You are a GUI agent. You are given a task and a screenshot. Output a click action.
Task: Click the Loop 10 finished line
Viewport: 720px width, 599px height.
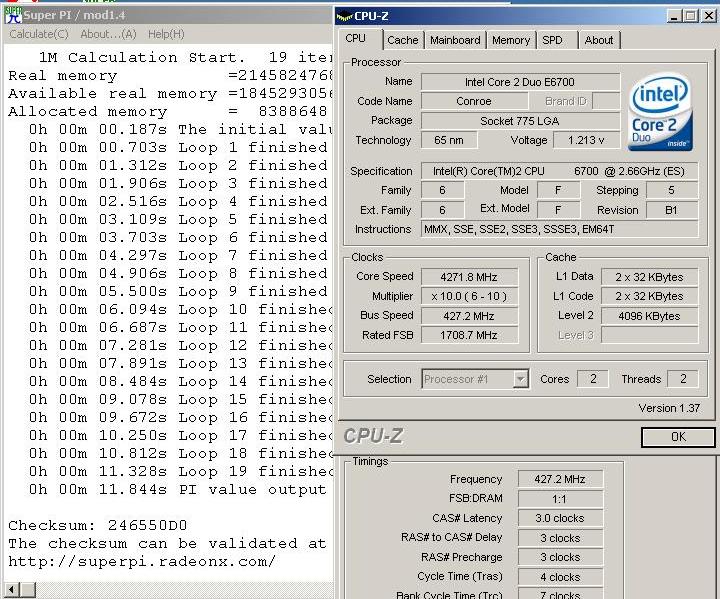pos(180,310)
